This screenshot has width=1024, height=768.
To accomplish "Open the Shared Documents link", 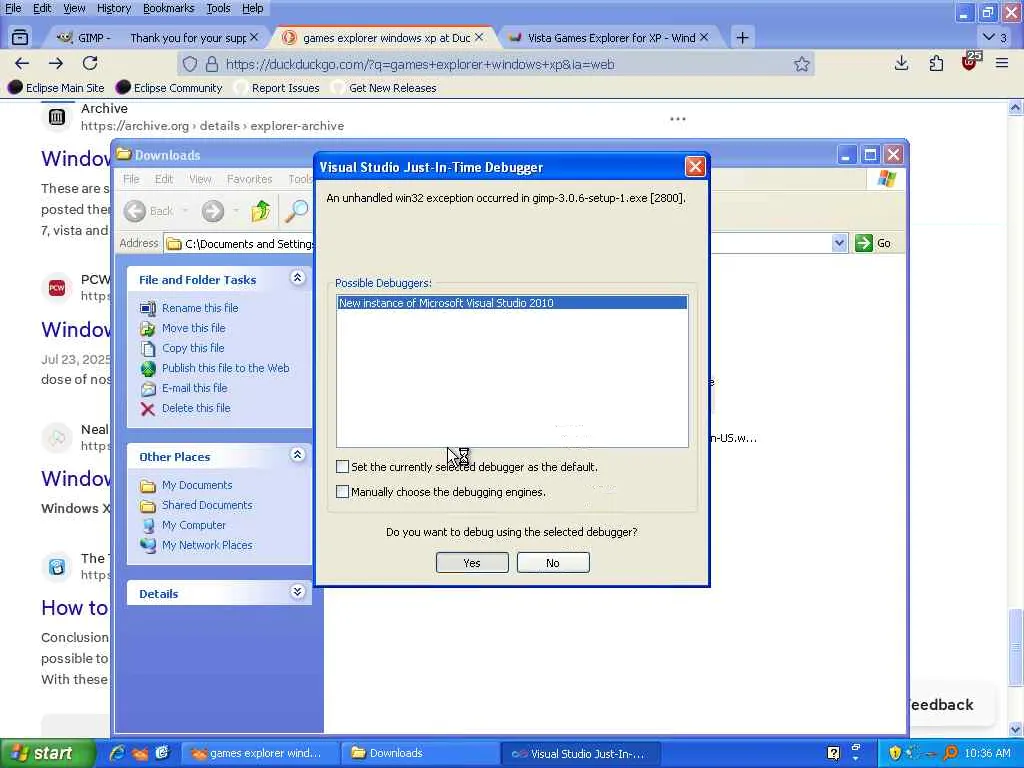I will (207, 505).
